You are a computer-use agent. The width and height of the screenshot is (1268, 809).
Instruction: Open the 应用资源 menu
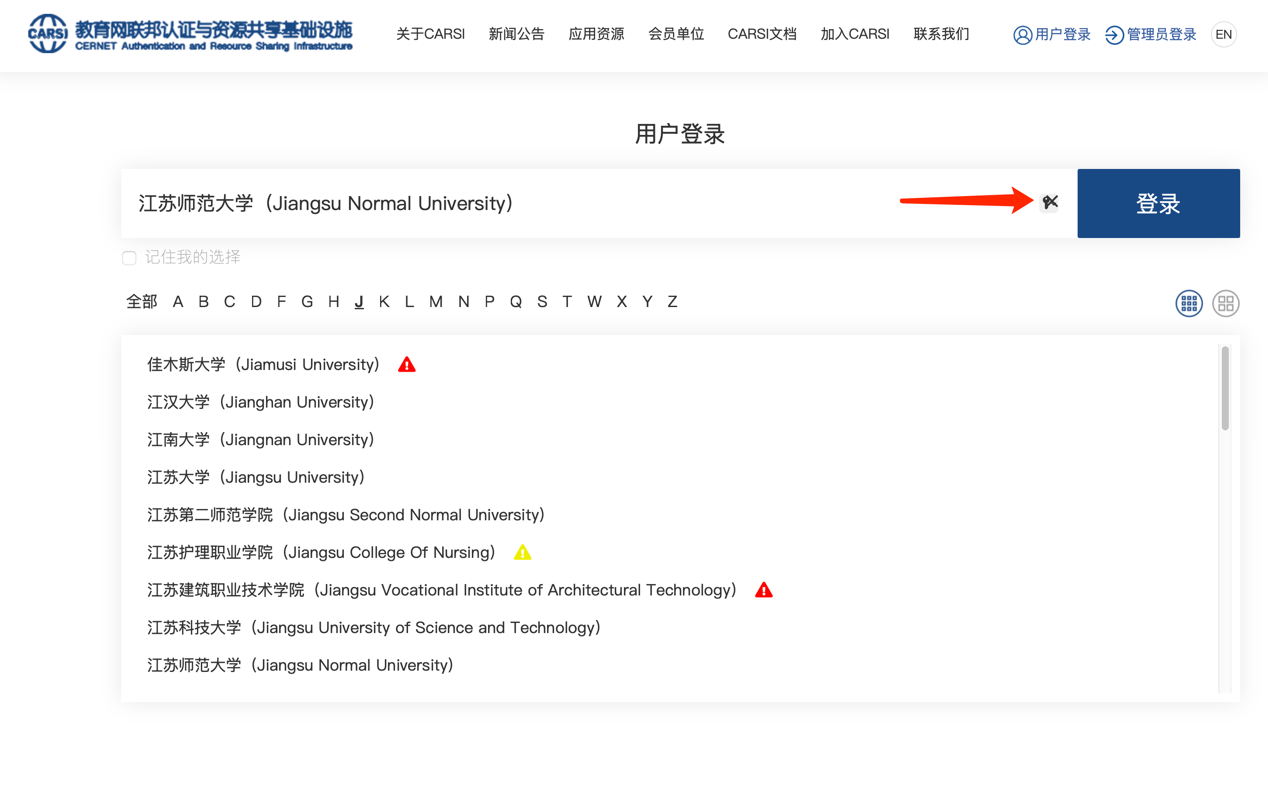coord(596,35)
